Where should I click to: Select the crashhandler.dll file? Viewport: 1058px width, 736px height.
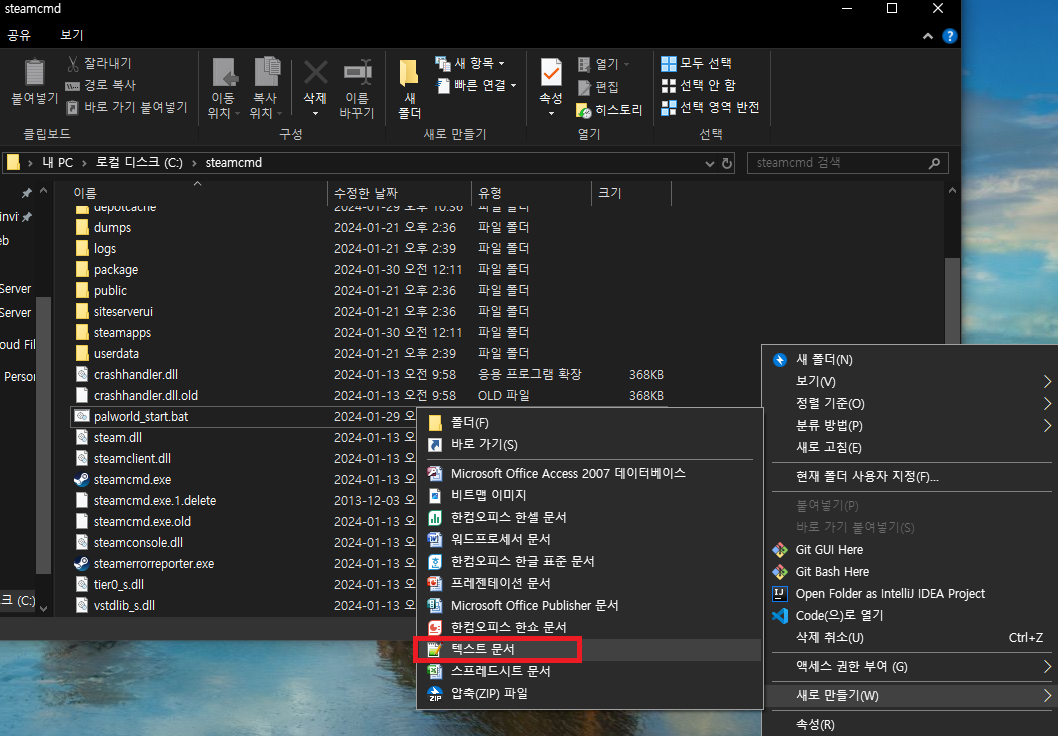pos(136,374)
